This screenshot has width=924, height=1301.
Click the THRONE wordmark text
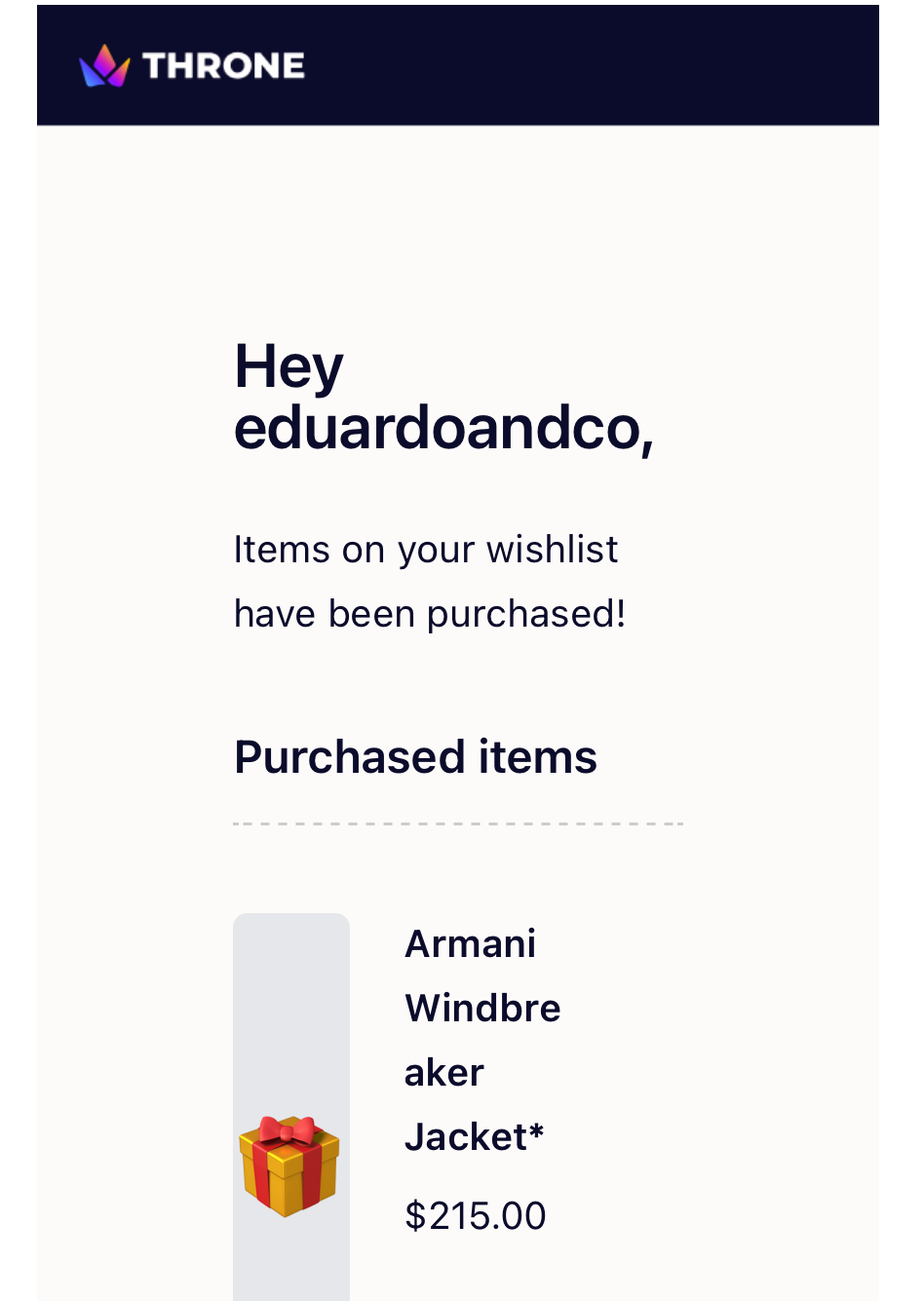tap(223, 65)
